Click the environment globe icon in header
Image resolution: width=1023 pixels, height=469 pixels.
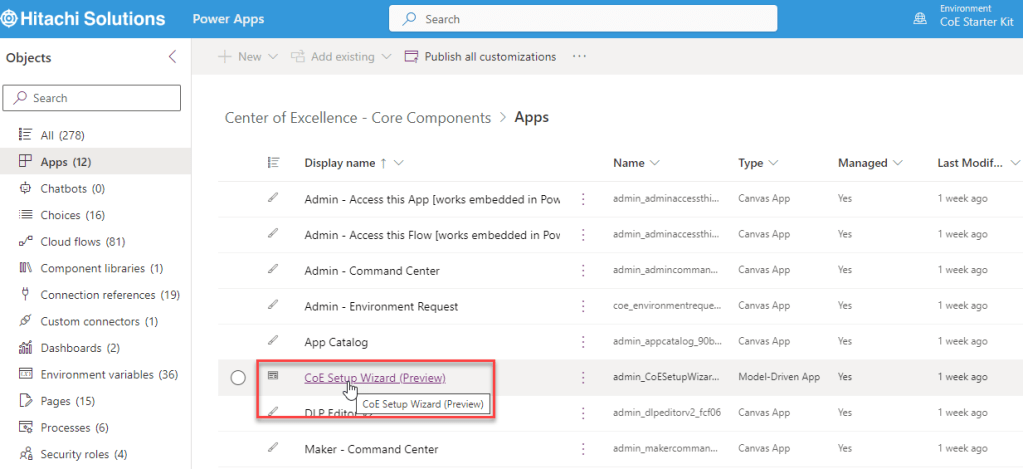click(920, 18)
